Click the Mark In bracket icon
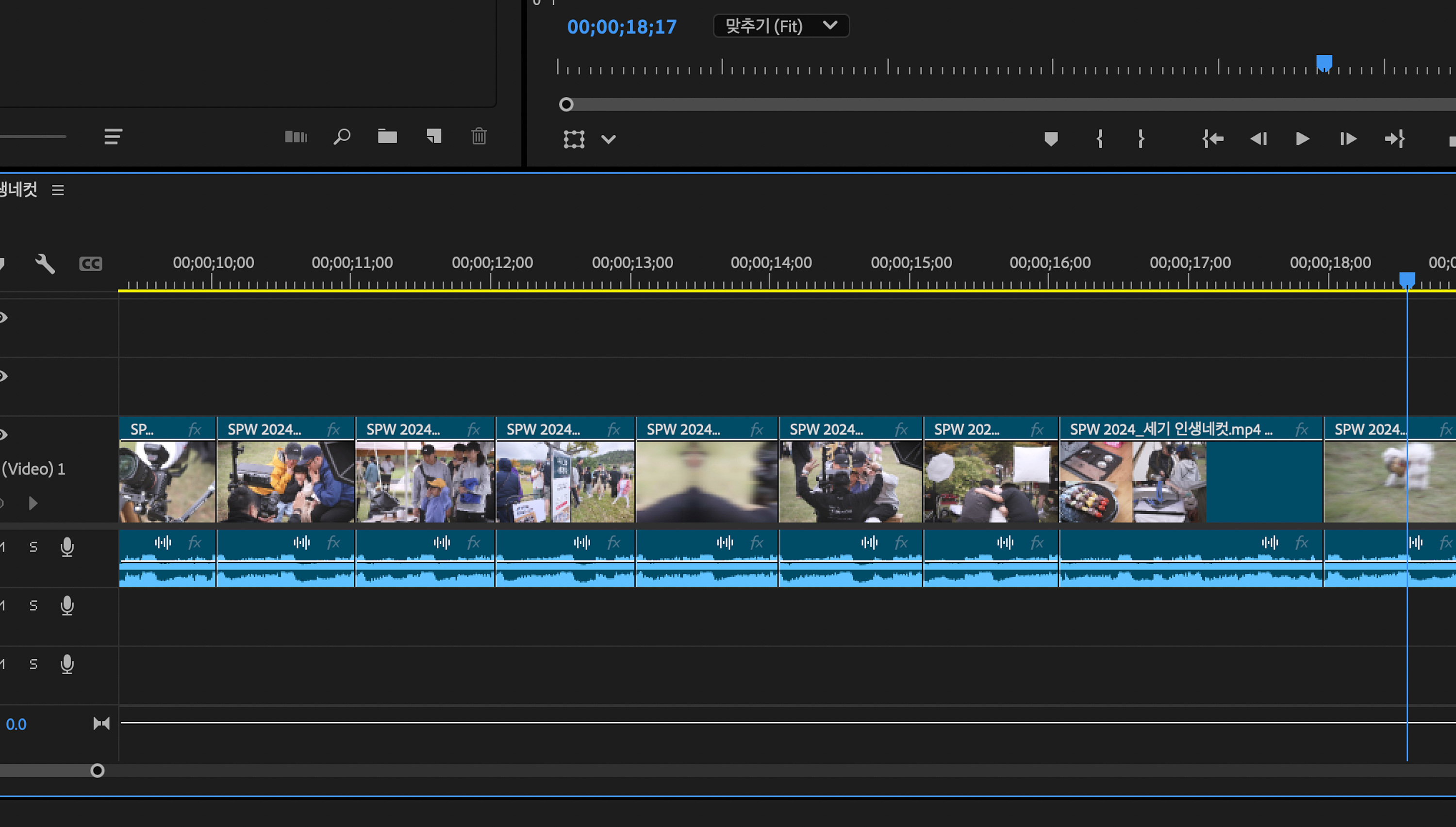The height and width of the screenshot is (827, 1456). (1099, 139)
